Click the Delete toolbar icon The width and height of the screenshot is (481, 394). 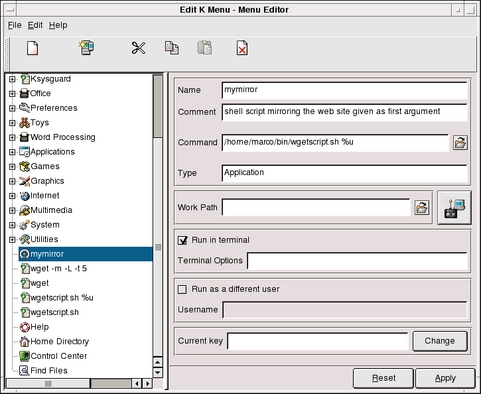242,48
